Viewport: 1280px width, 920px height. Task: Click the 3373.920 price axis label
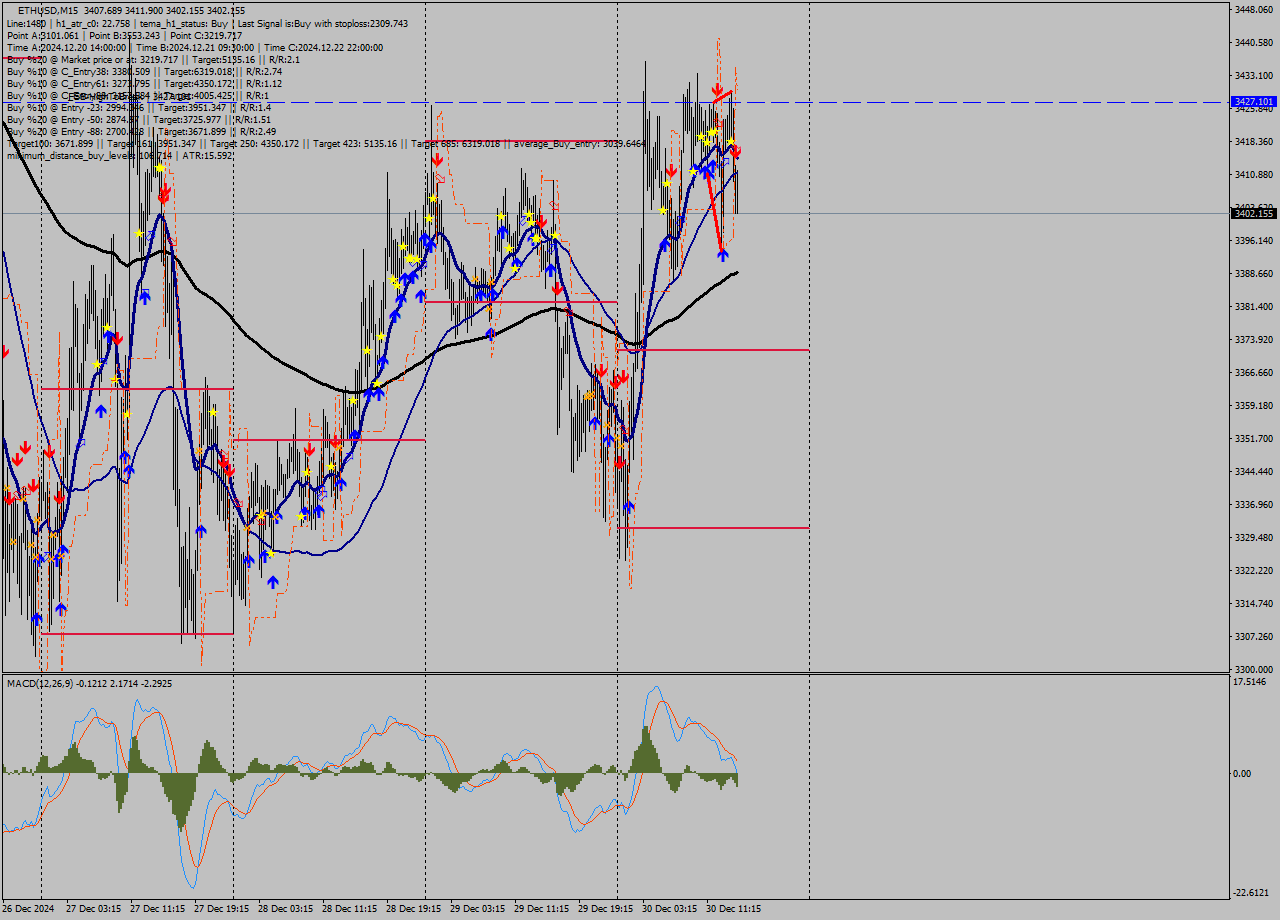click(x=1253, y=339)
